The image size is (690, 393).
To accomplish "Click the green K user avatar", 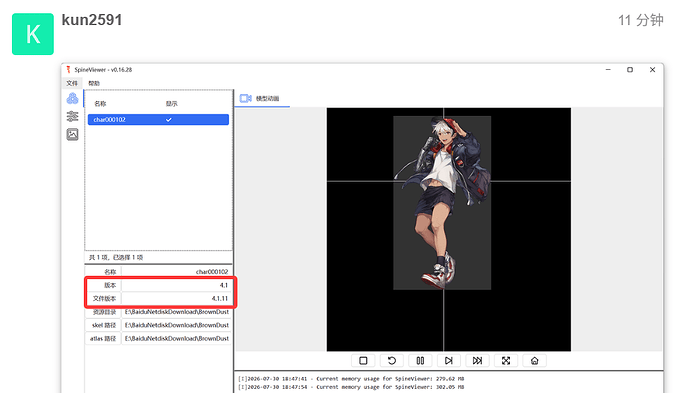I will 33,34.
